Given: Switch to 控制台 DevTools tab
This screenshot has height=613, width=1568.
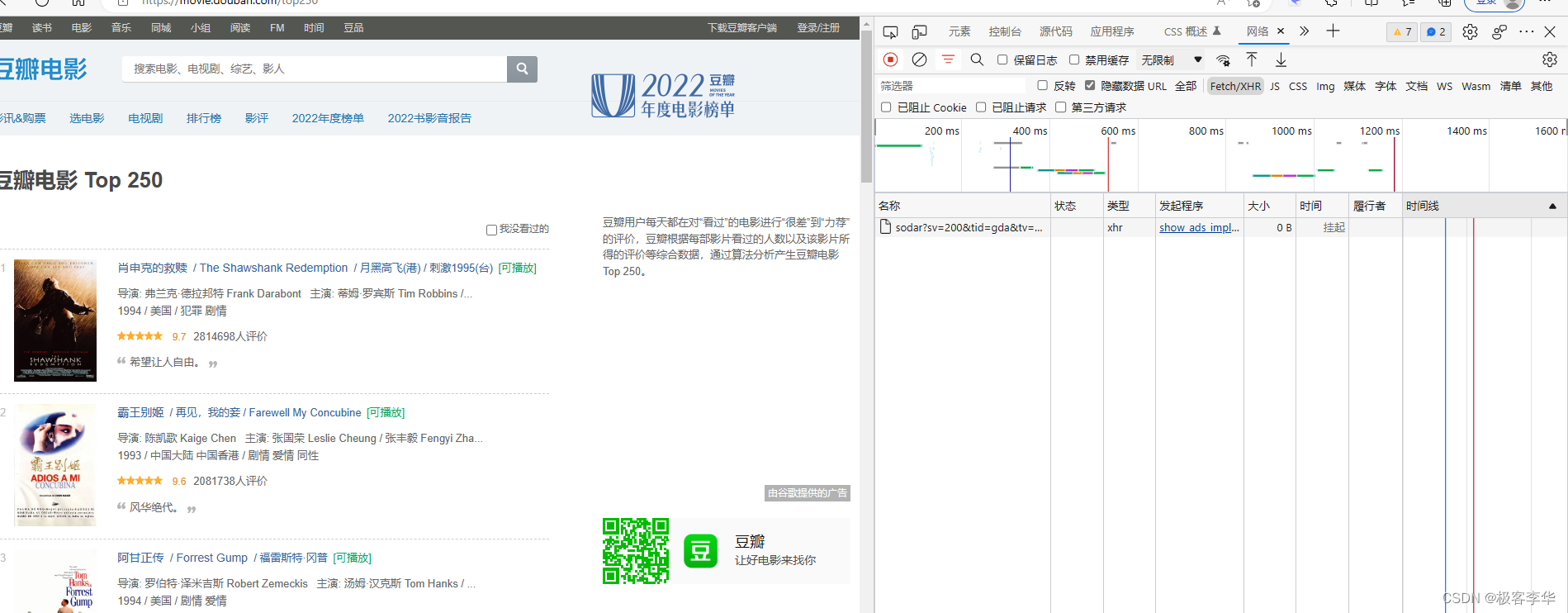Looking at the screenshot, I should 1005,31.
